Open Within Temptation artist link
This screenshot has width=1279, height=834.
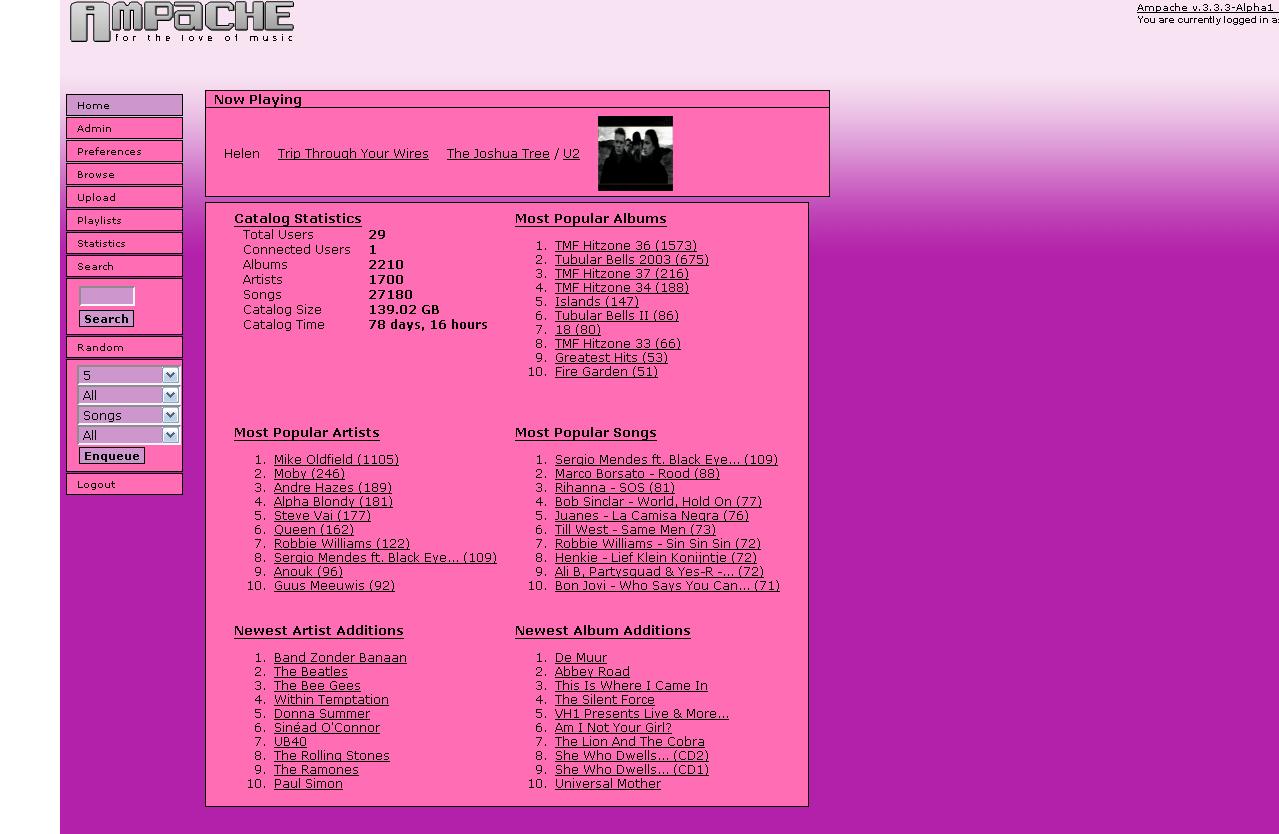point(331,700)
